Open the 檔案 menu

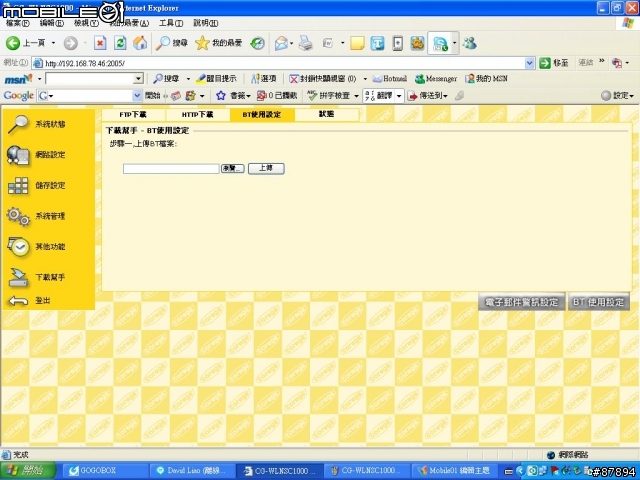[18, 23]
